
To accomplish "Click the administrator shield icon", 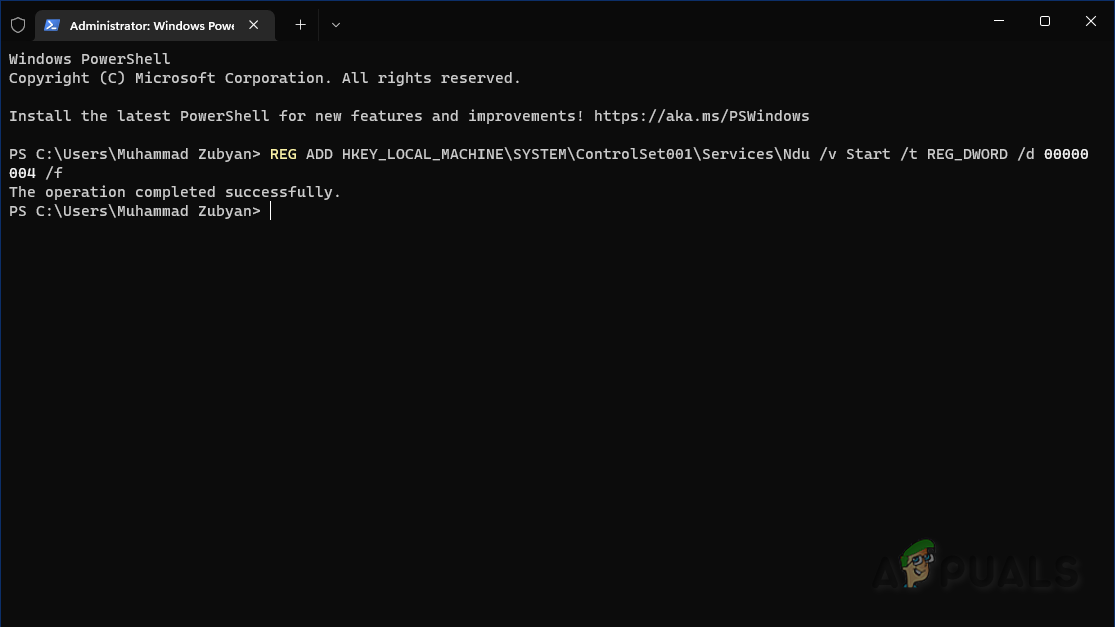I will 18,25.
